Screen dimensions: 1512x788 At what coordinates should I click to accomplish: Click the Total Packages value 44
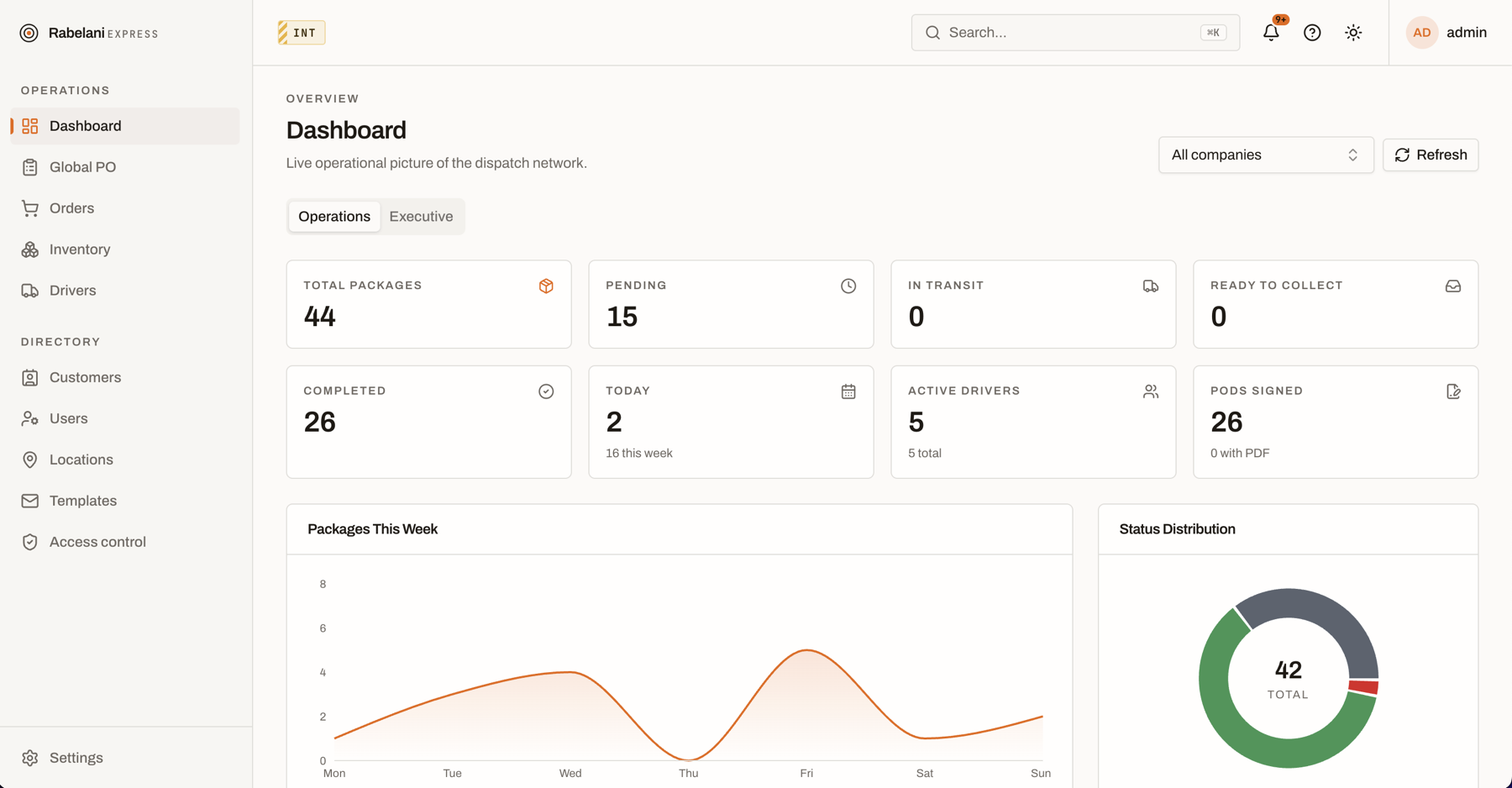tap(320, 317)
